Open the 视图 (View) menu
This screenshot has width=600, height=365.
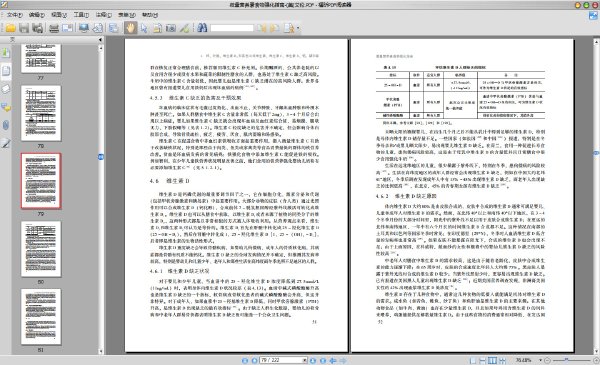(59, 15)
